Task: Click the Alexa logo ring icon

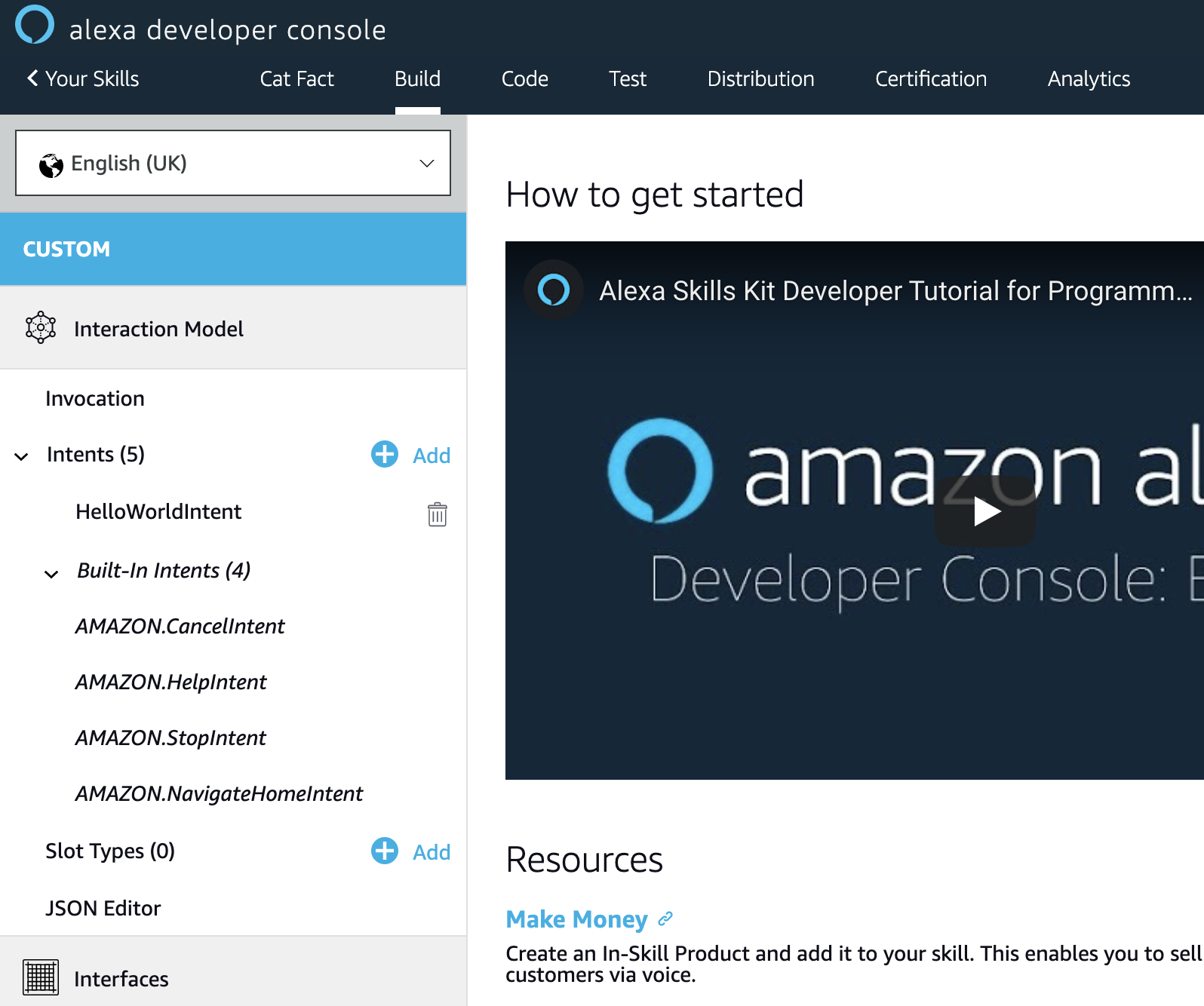Action: [35, 25]
